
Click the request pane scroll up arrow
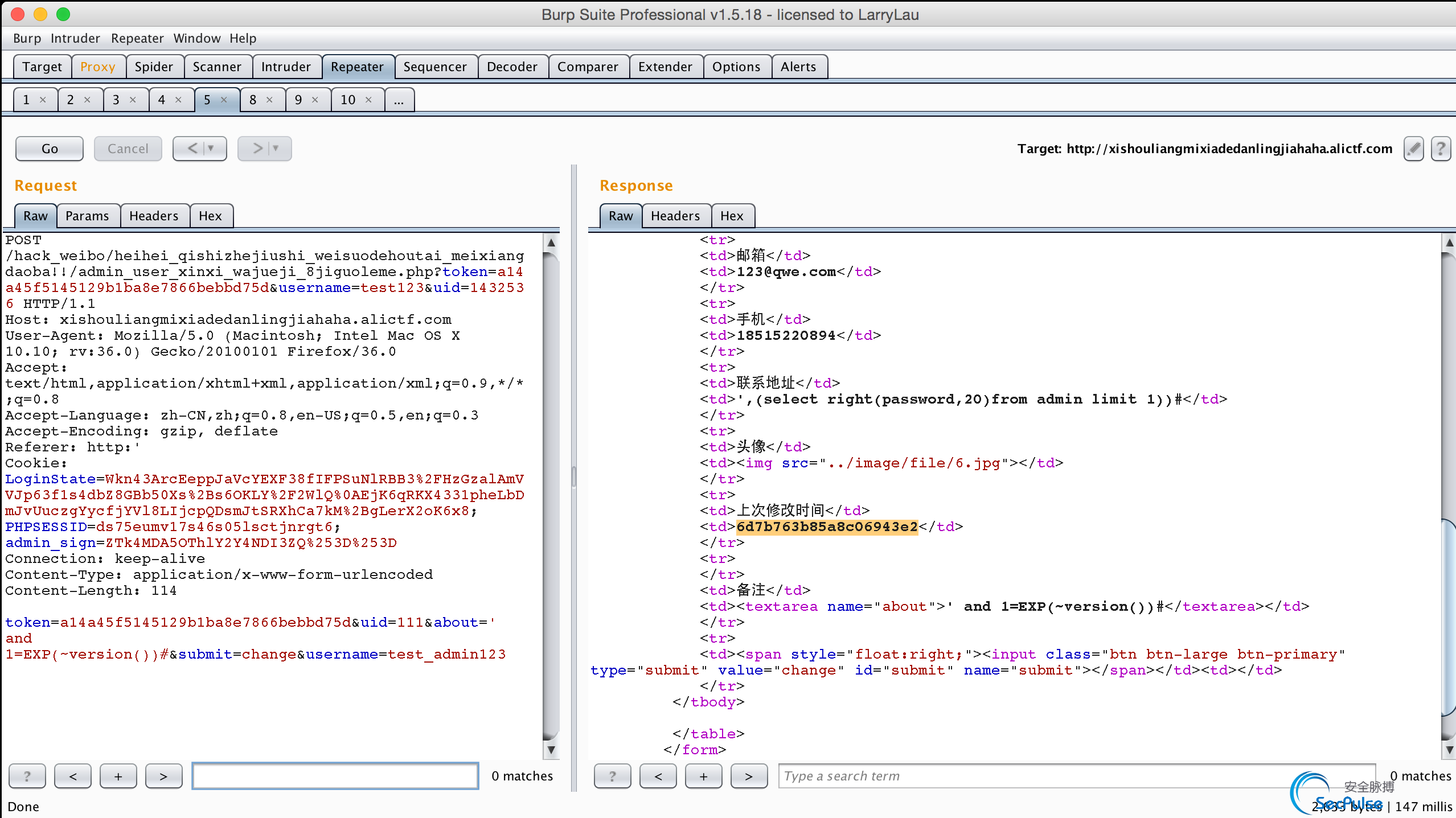point(551,242)
